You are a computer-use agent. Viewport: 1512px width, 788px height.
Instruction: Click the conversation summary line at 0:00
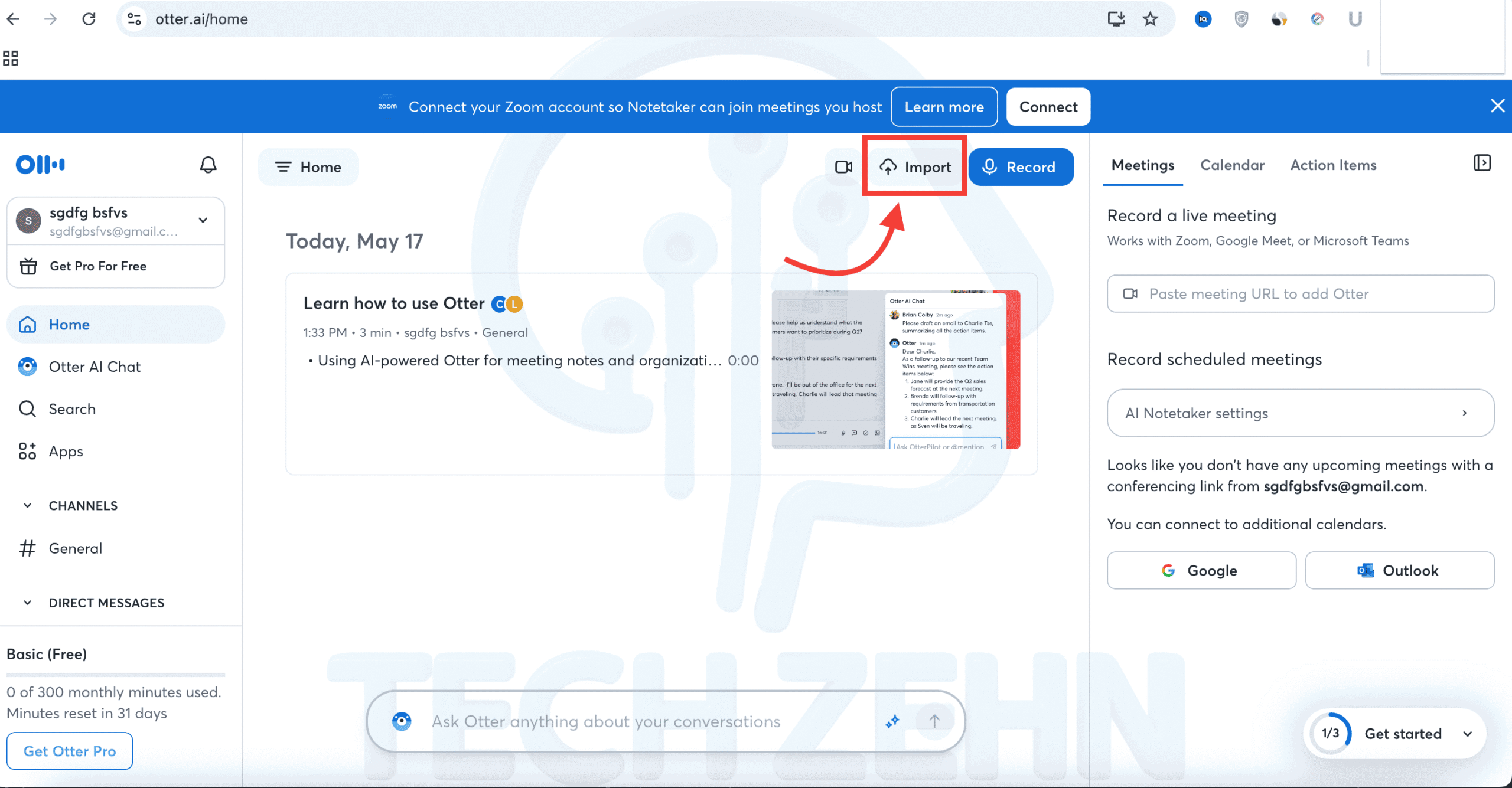tap(533, 361)
